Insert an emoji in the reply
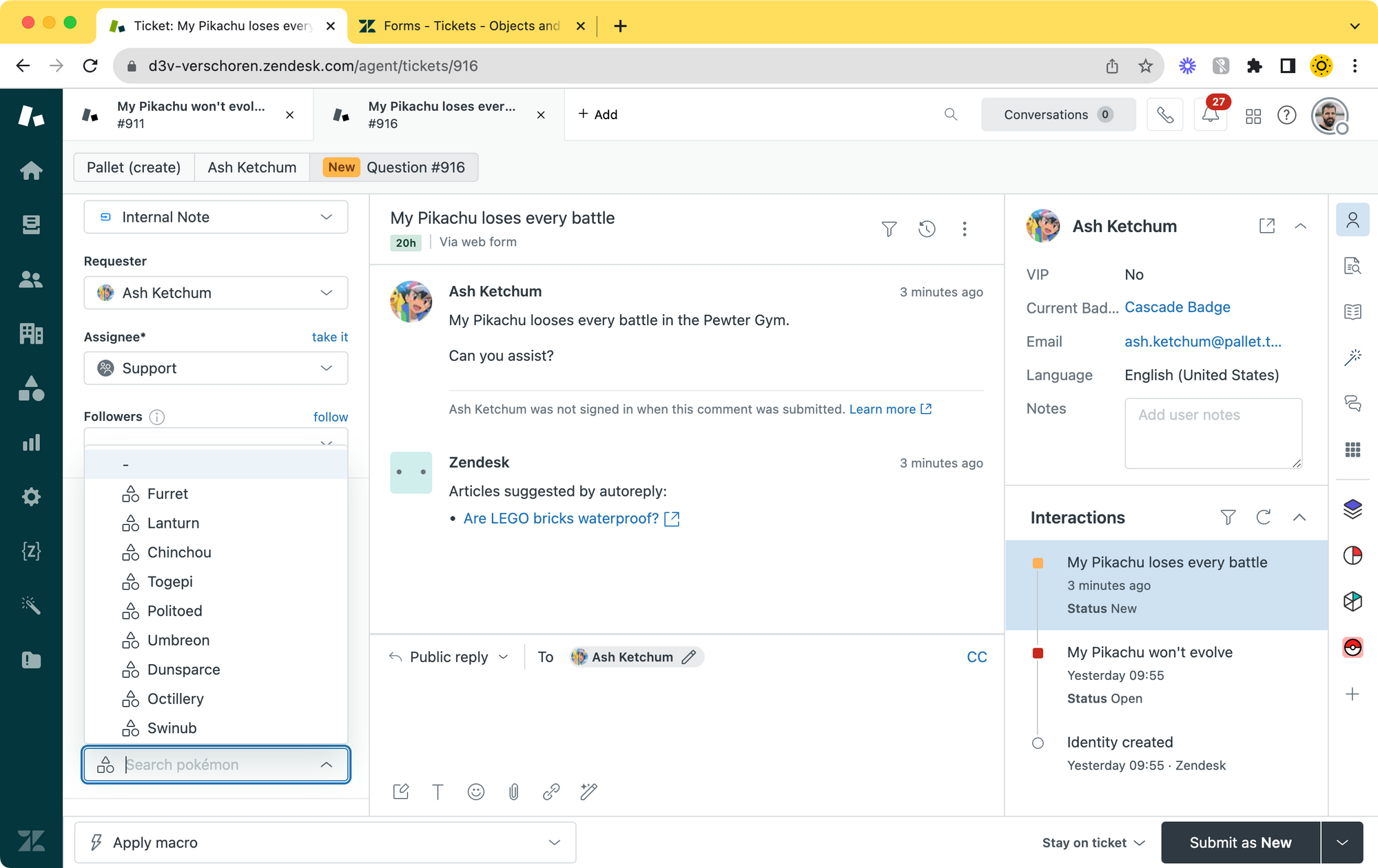This screenshot has height=868, width=1378. pyautogui.click(x=475, y=792)
